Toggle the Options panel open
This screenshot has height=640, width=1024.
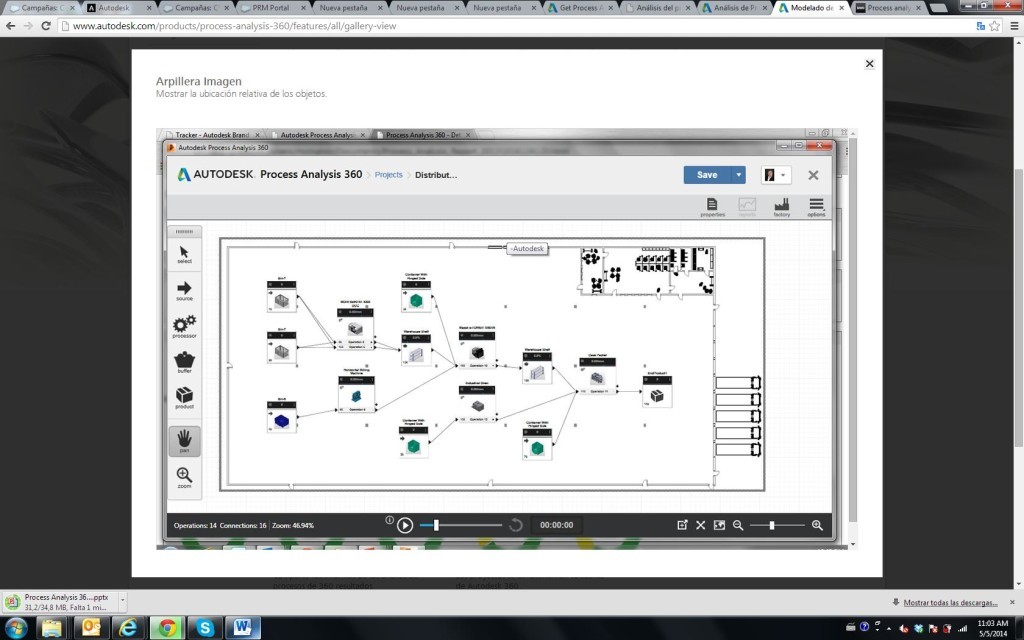tap(816, 203)
